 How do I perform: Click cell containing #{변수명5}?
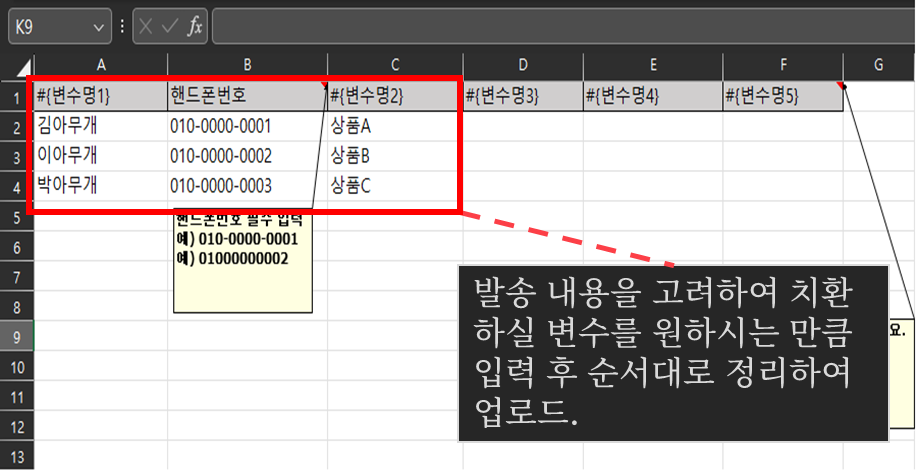(x=783, y=96)
